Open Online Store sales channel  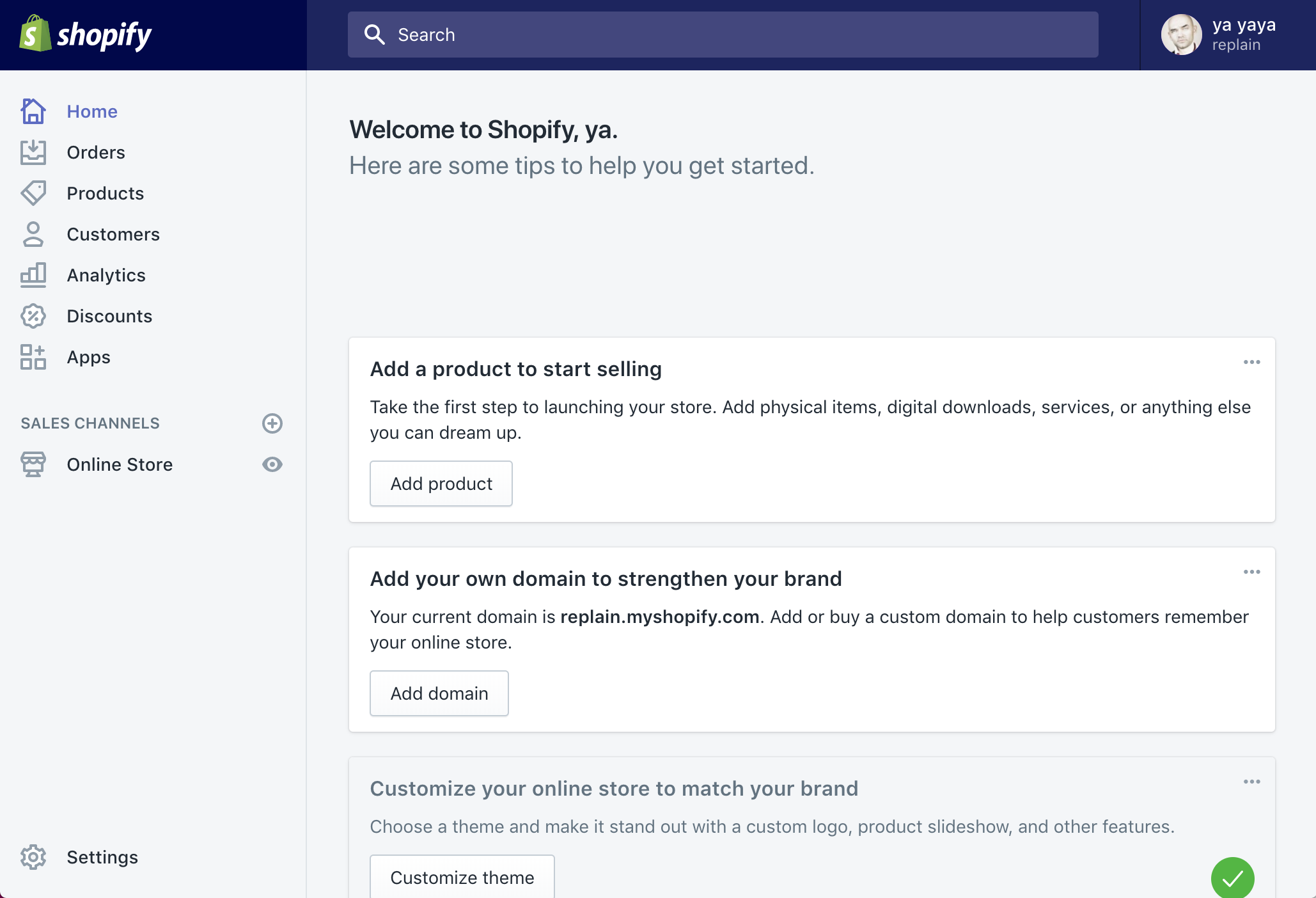[x=120, y=464]
